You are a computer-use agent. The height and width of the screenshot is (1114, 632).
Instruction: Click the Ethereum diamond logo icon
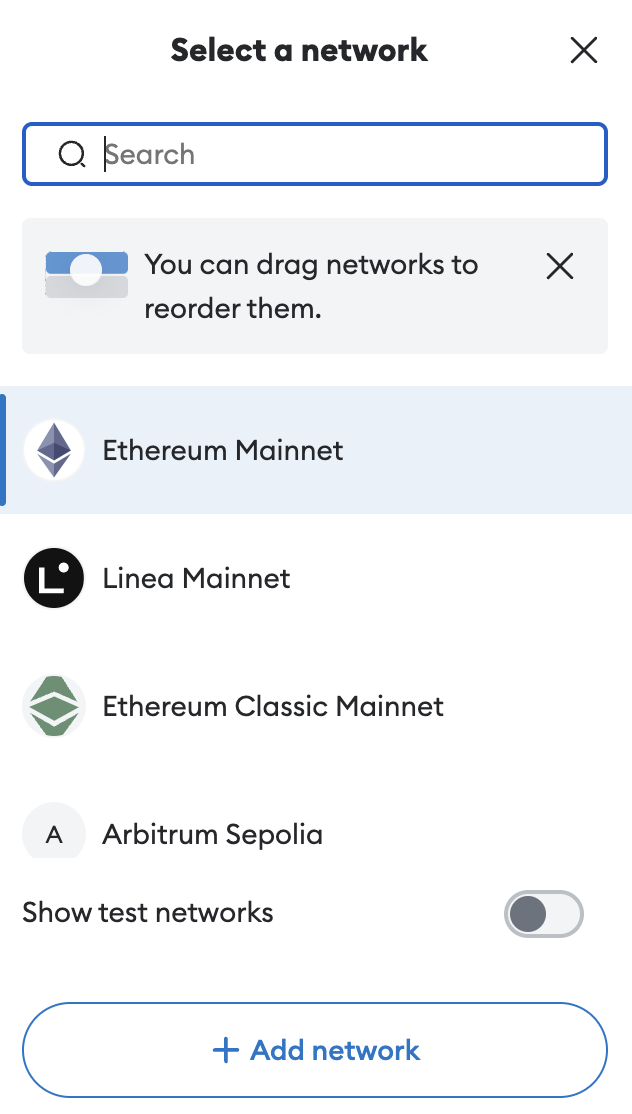pos(54,450)
